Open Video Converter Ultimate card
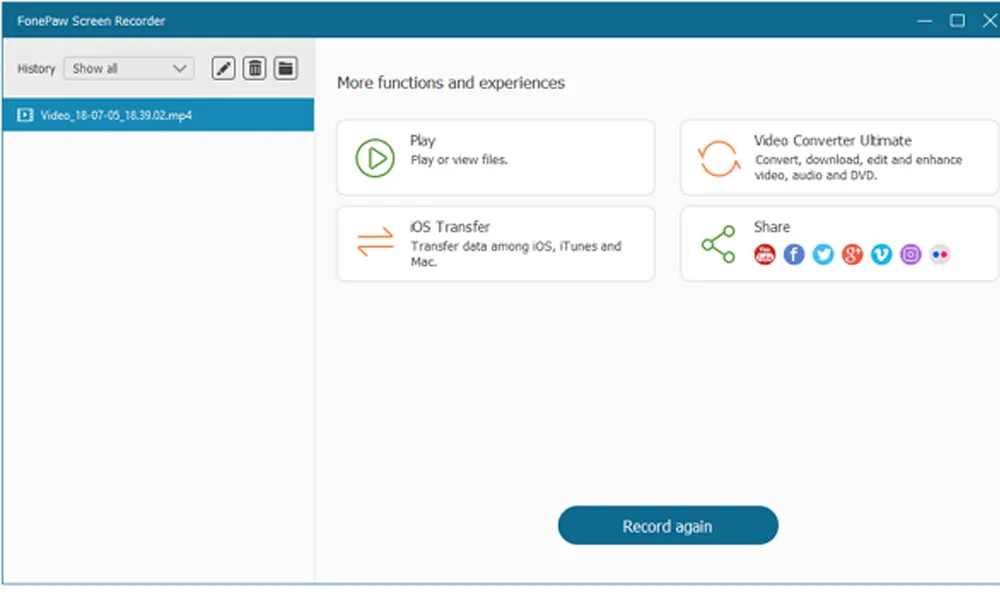The height and width of the screenshot is (600, 1000). [839, 157]
